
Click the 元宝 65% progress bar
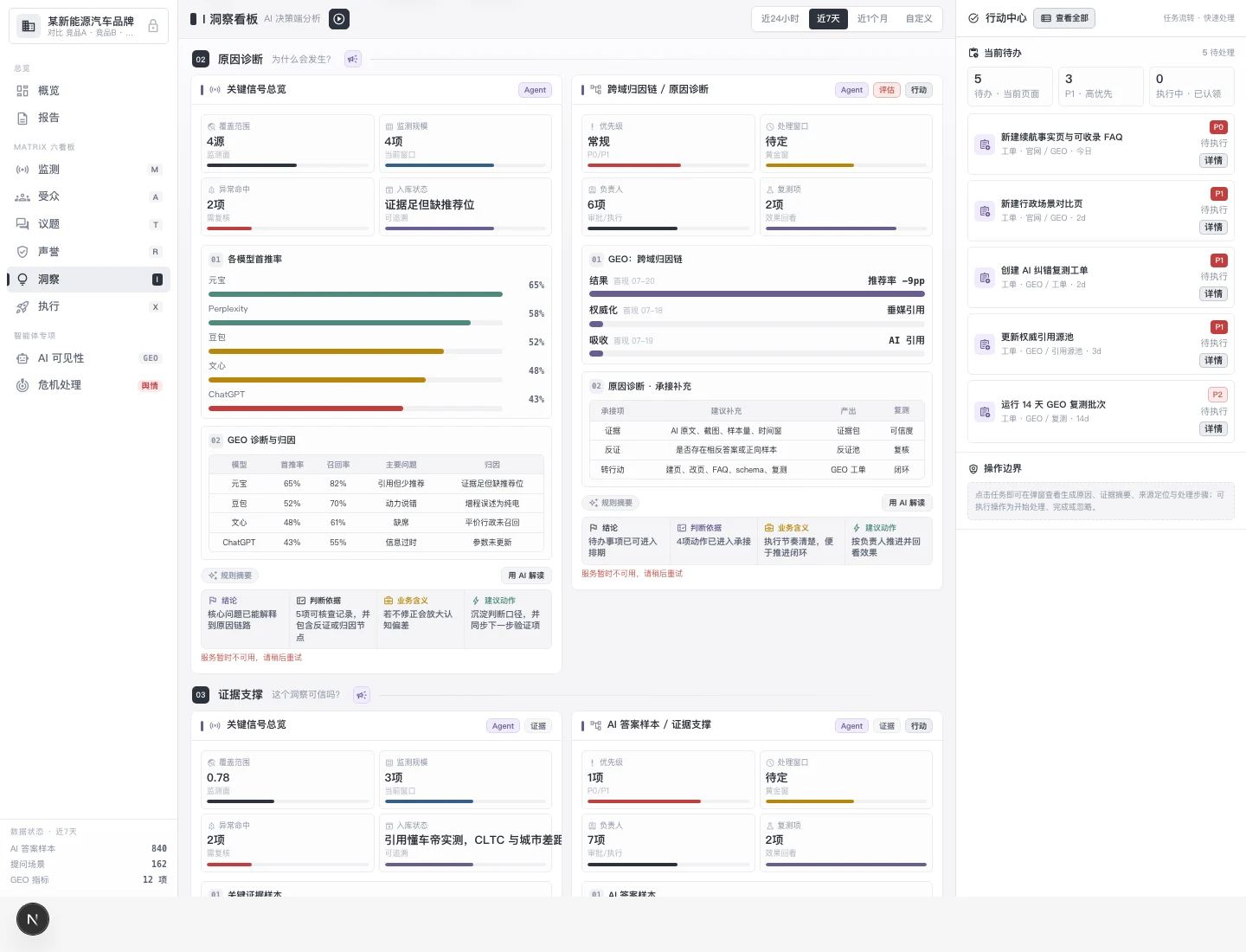point(356,294)
